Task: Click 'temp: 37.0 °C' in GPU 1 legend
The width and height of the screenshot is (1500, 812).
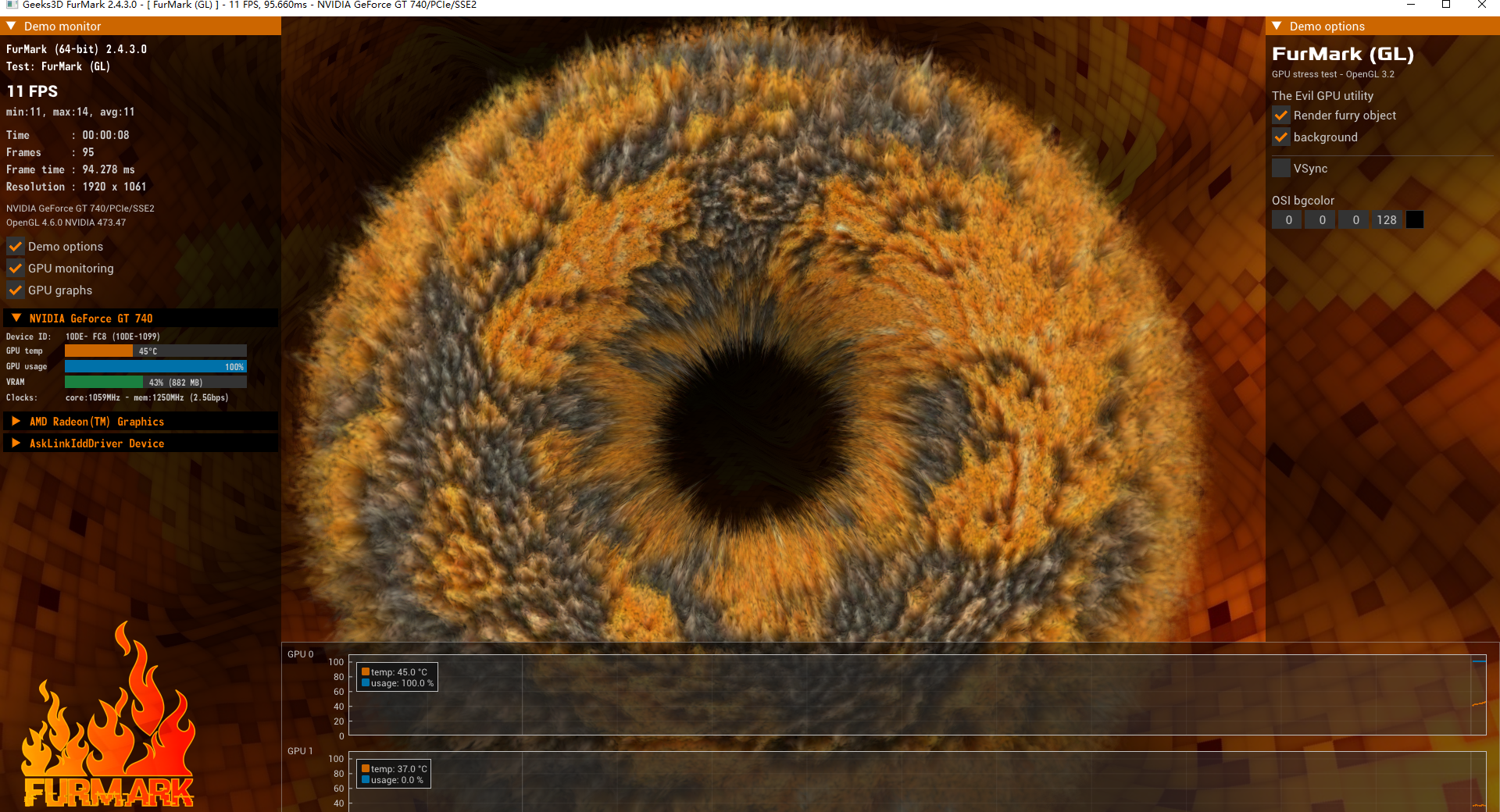Action: (x=399, y=769)
